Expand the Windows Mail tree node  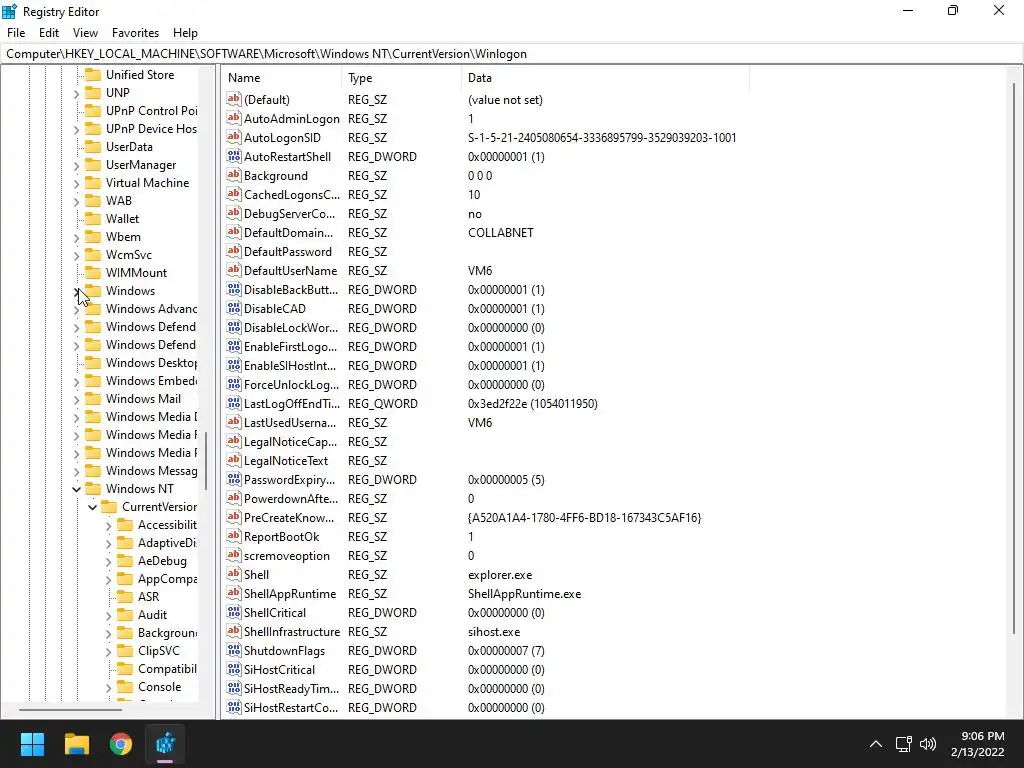click(76, 399)
